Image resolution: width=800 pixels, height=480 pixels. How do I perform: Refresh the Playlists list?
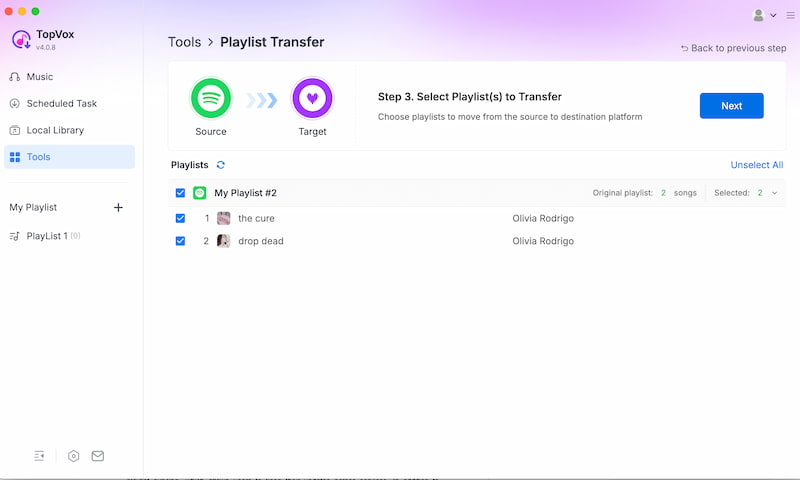pyautogui.click(x=220, y=165)
